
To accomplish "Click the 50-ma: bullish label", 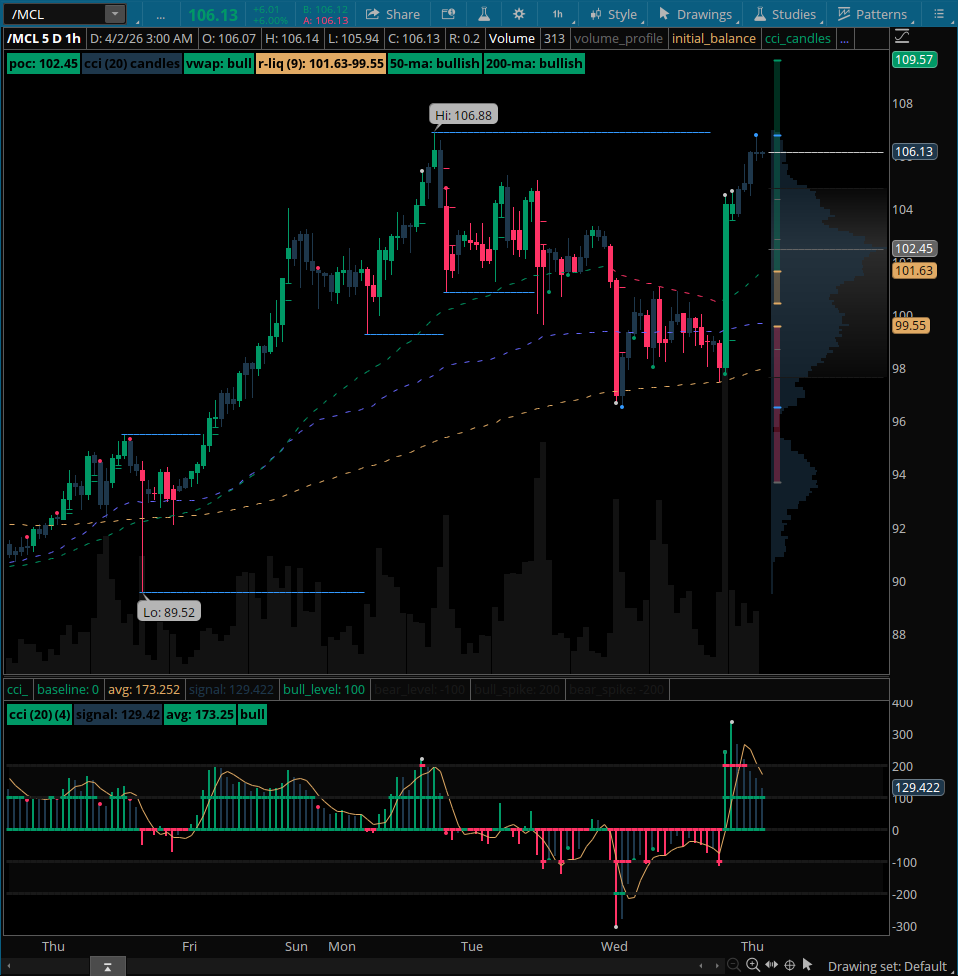I will click(x=434, y=63).
